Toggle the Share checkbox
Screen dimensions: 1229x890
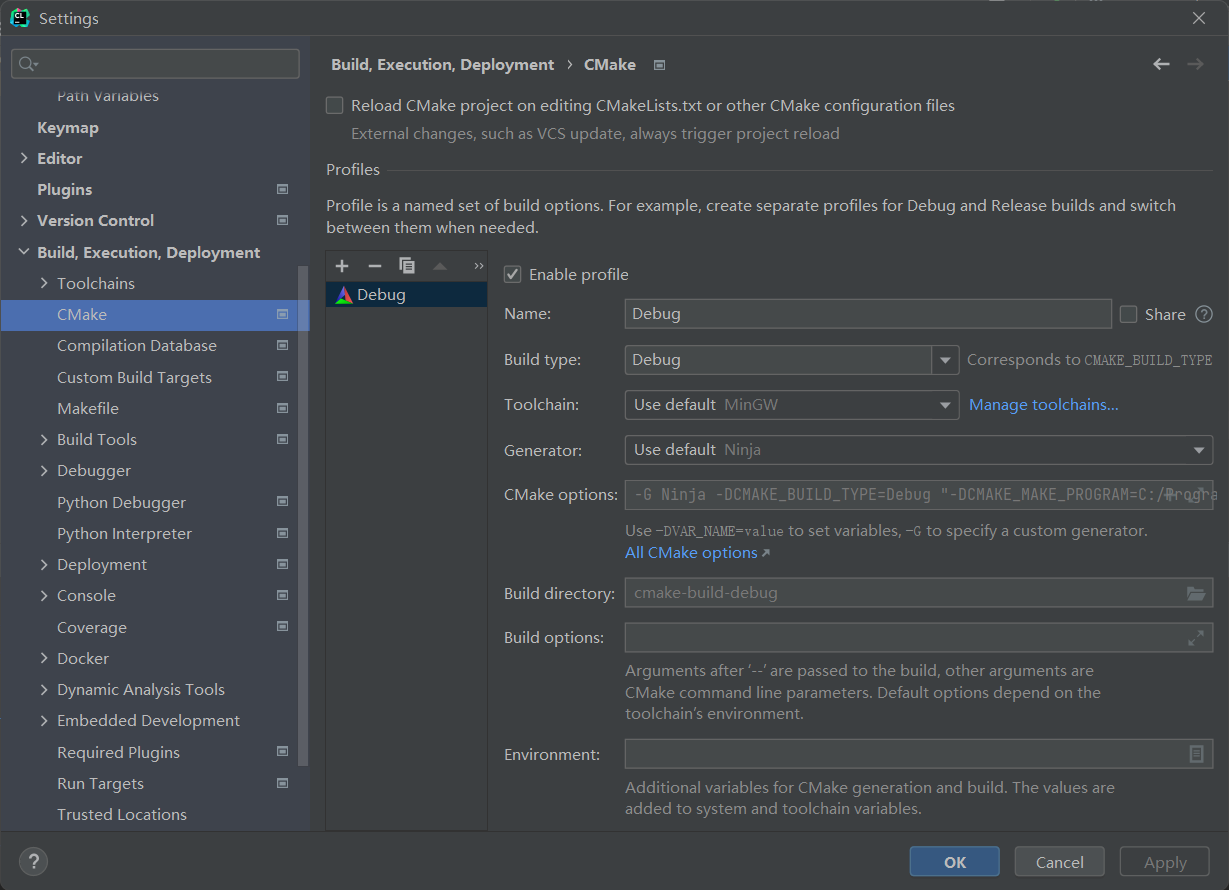click(1129, 314)
